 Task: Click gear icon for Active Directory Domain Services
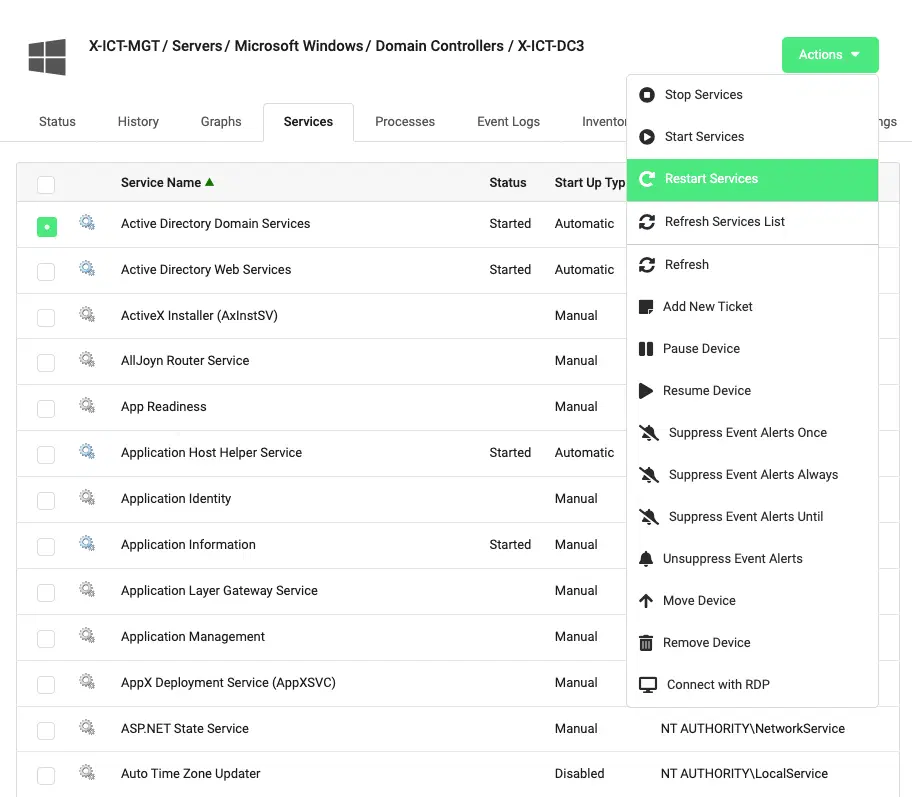[87, 222]
